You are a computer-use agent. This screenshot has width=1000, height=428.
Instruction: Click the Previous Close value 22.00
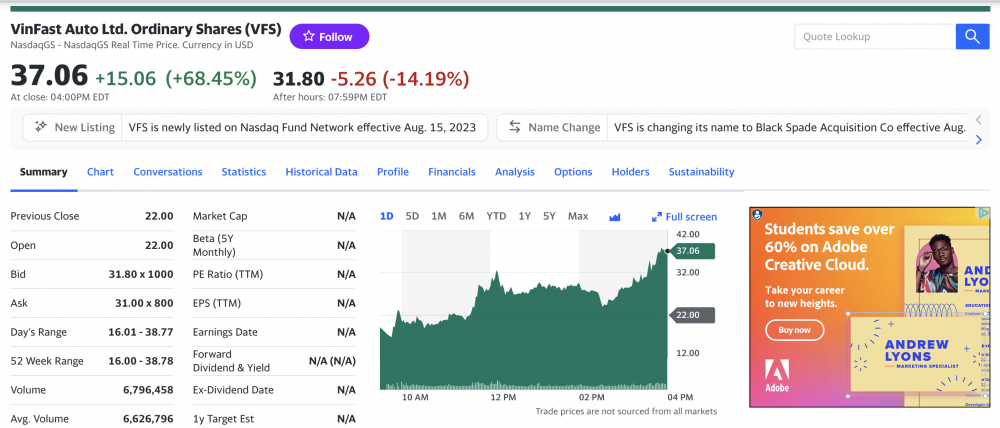point(159,216)
